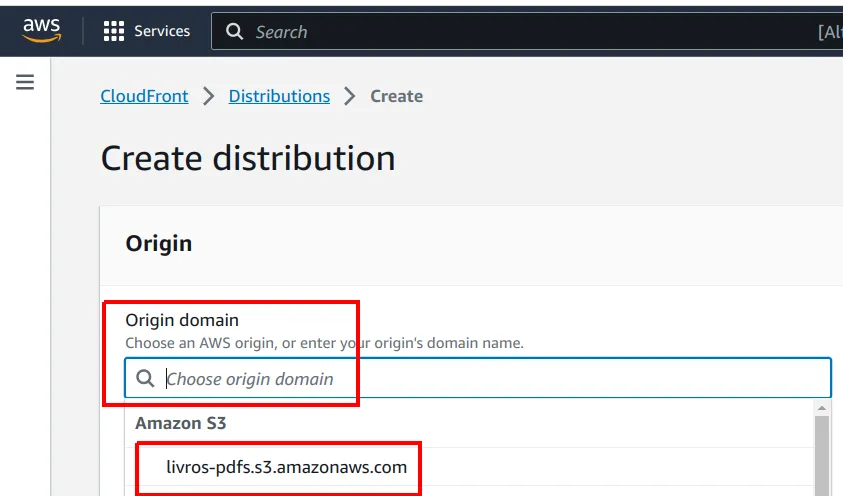Click the AWS logo home icon

click(41, 30)
